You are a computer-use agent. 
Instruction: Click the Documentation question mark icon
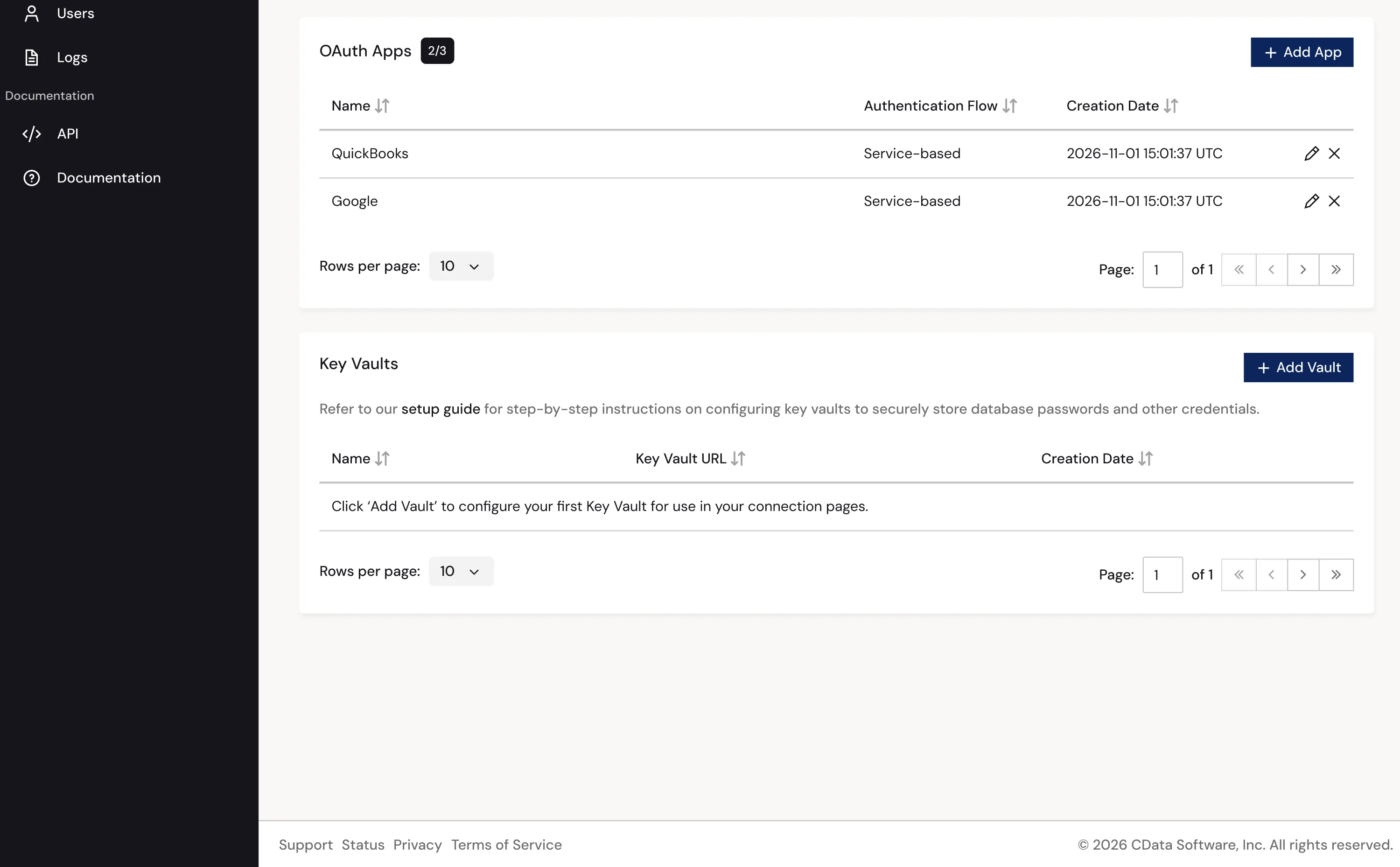coord(32,178)
